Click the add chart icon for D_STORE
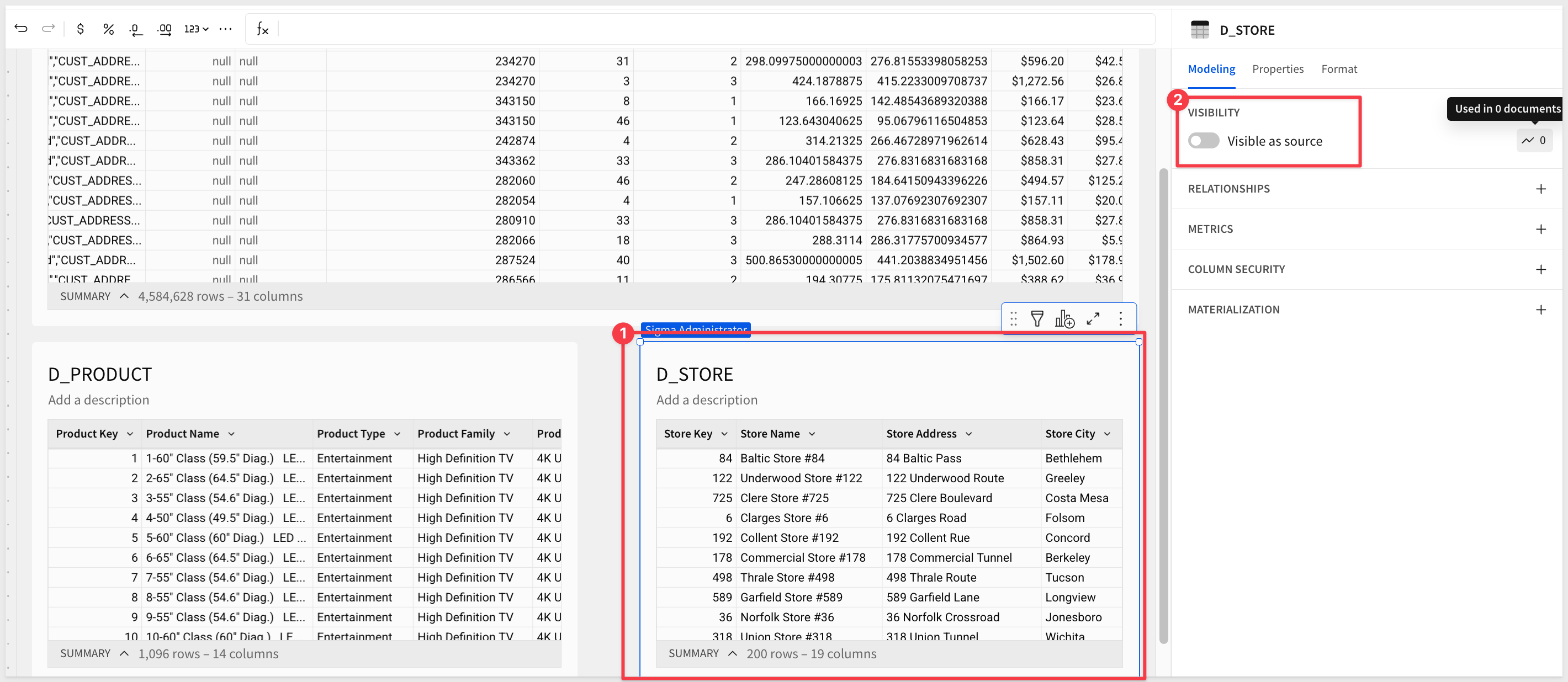 [1064, 318]
